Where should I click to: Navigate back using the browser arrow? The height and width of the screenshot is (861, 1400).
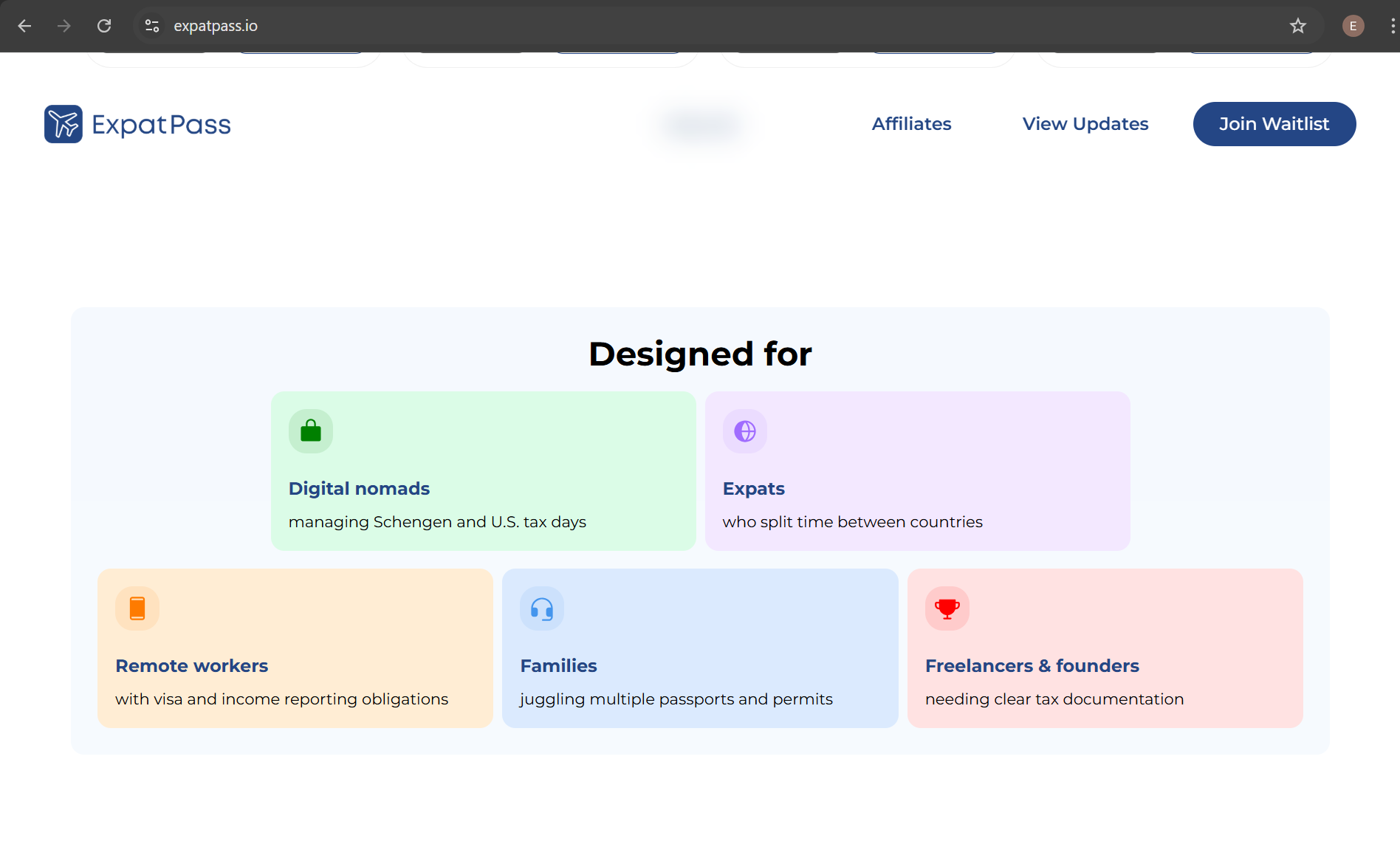coord(24,25)
